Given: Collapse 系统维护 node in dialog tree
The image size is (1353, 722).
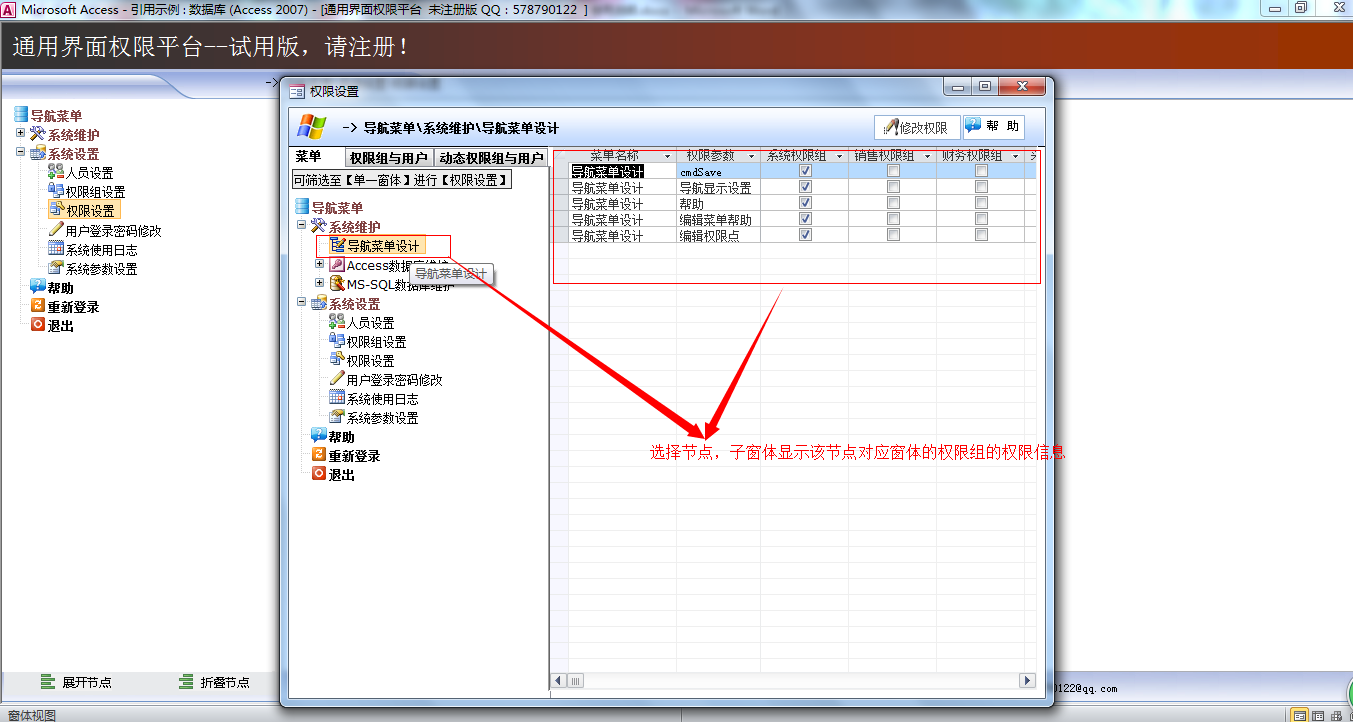Looking at the screenshot, I should click(301, 226).
